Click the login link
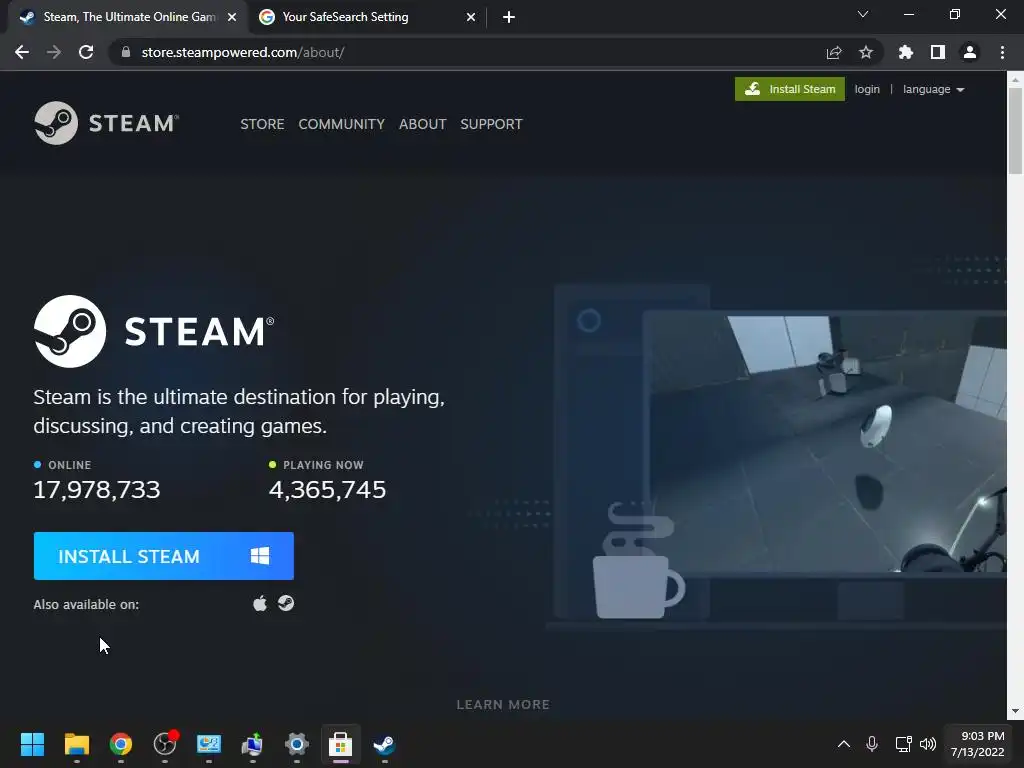The image size is (1024, 768). (x=867, y=89)
